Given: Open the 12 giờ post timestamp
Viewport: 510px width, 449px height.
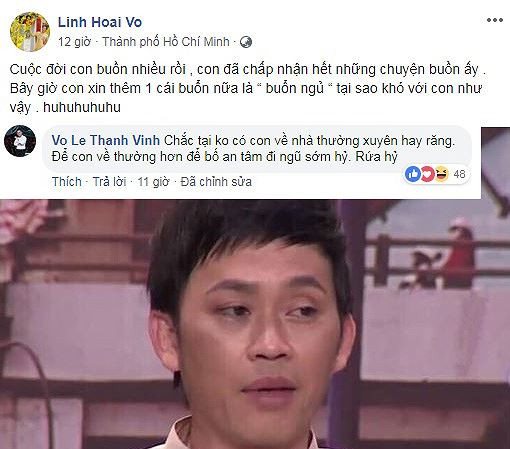Looking at the screenshot, I should point(74,42).
